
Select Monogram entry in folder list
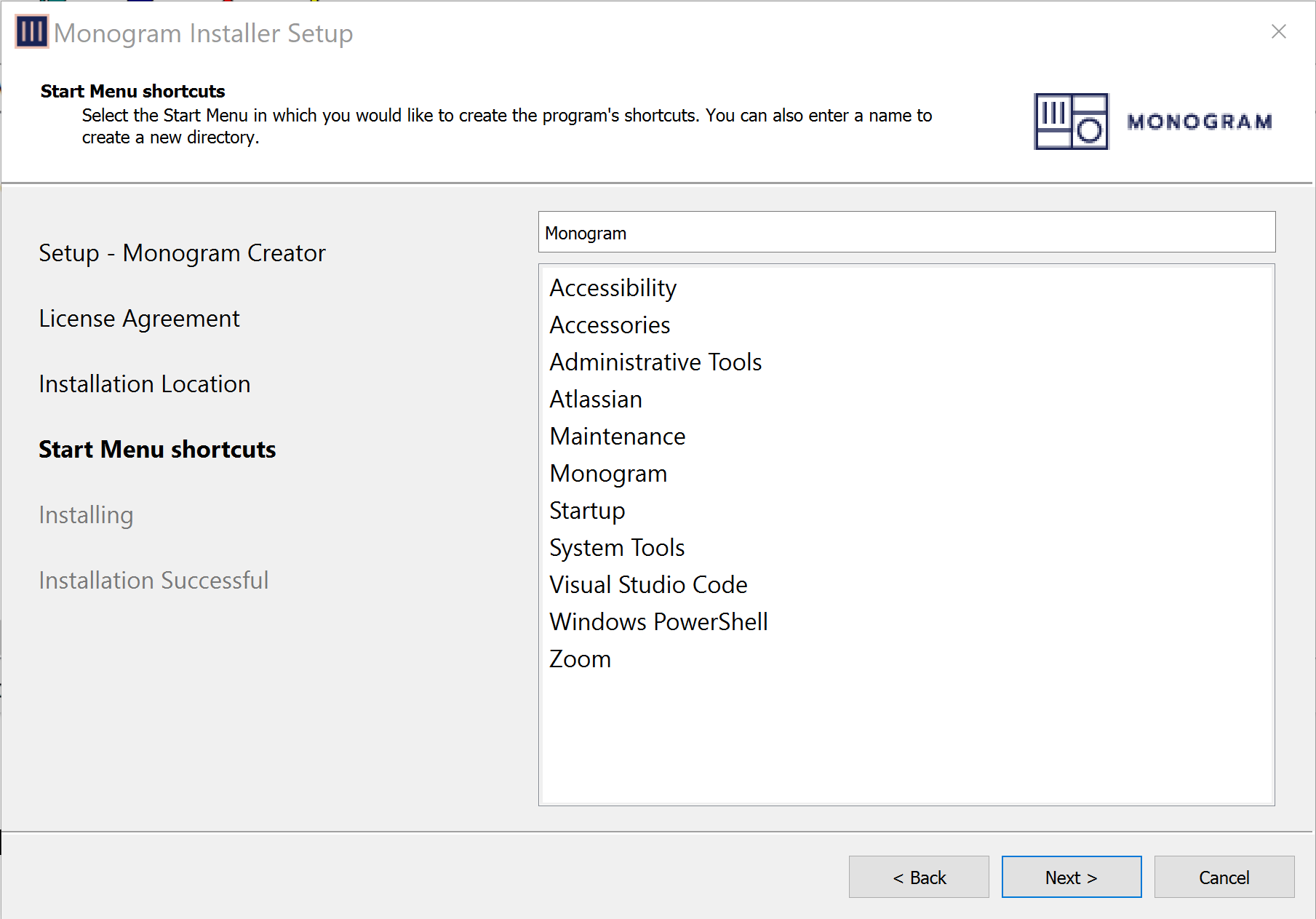[608, 474]
